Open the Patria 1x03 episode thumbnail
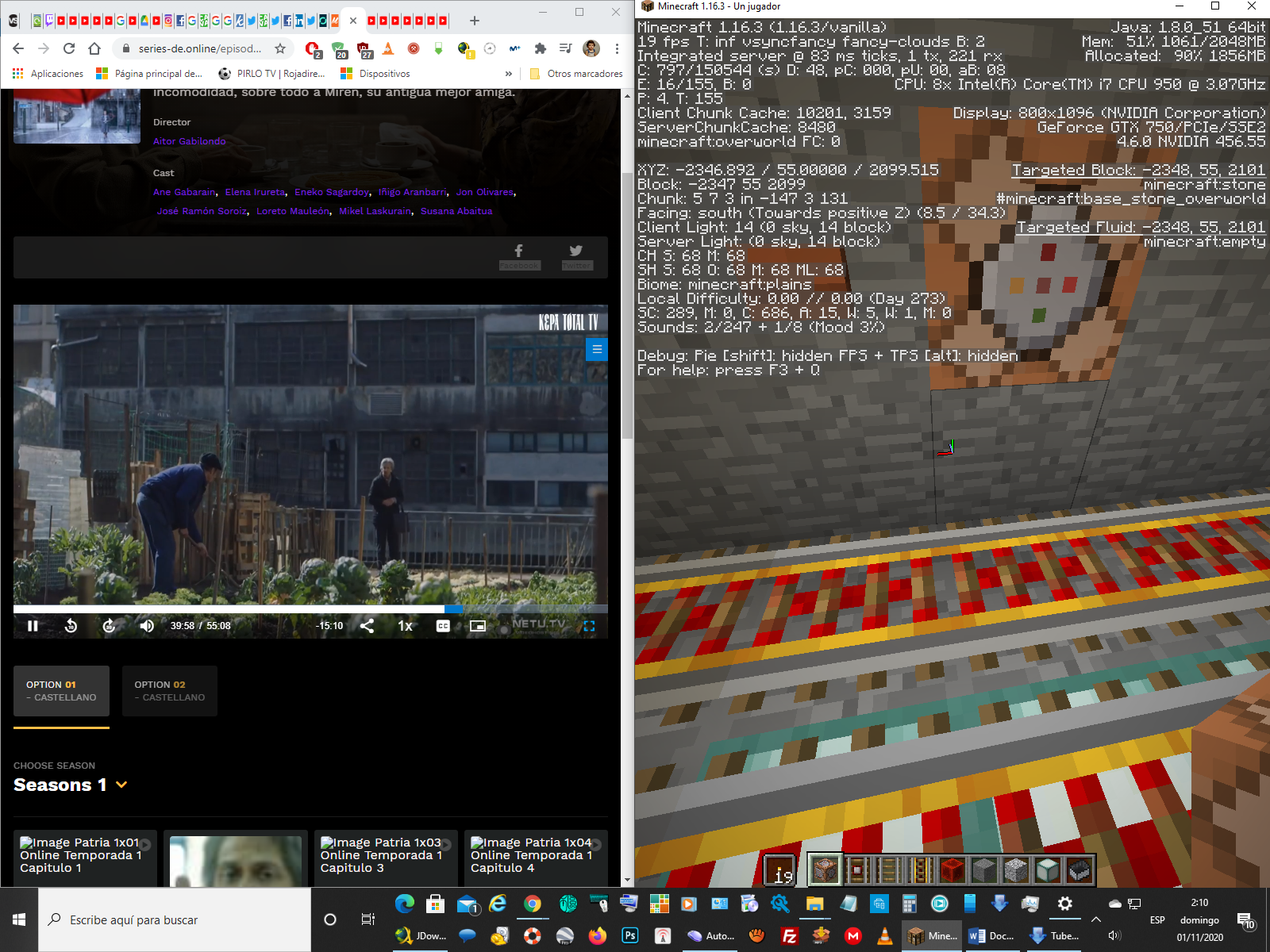 [x=382, y=855]
